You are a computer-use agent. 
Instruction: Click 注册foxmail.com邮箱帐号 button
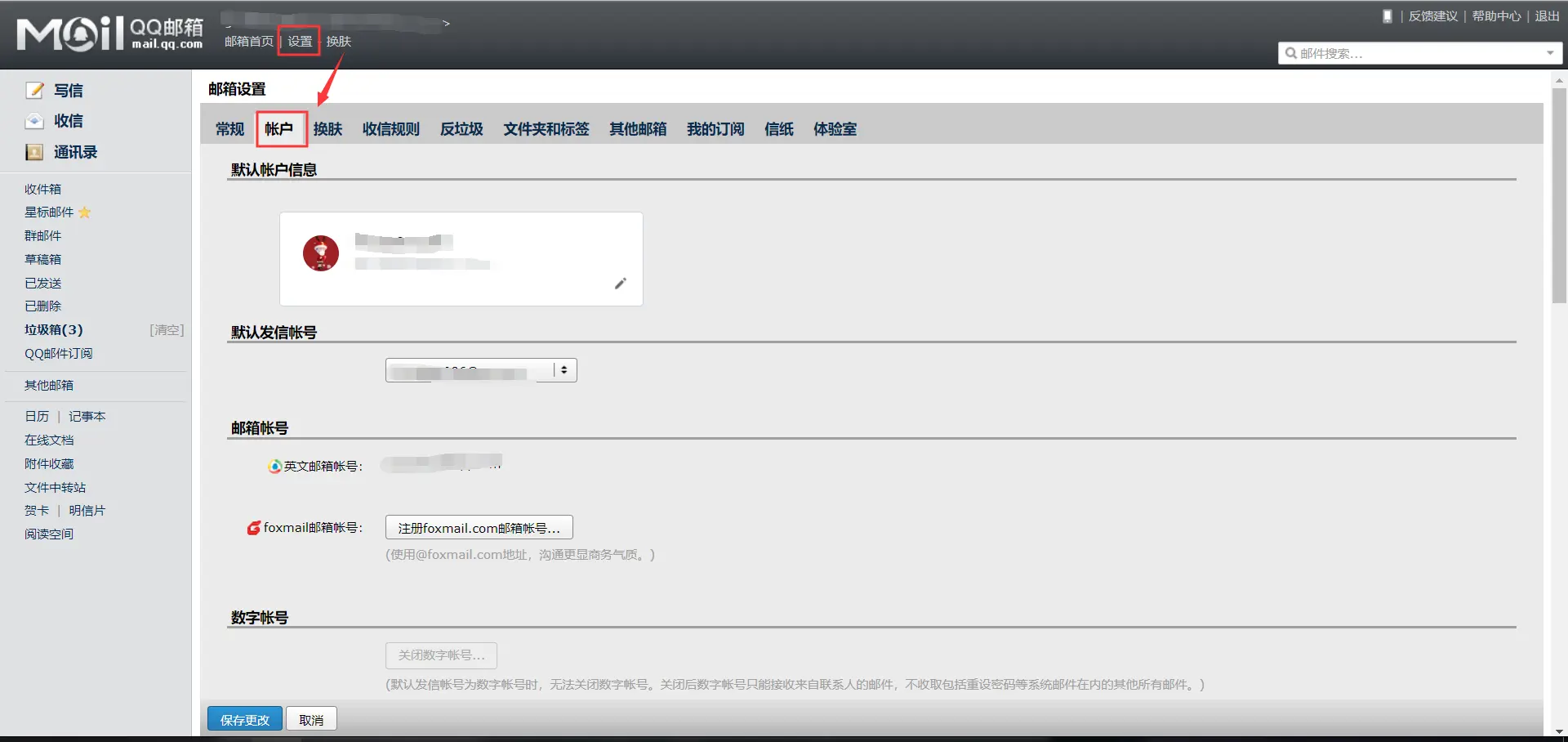[x=479, y=528]
